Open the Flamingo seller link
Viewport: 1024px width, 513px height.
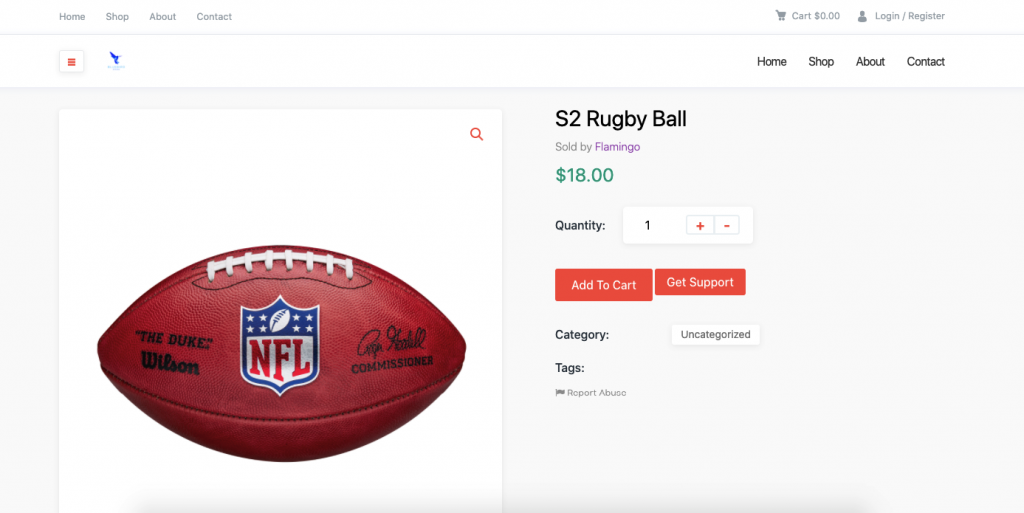coord(617,147)
